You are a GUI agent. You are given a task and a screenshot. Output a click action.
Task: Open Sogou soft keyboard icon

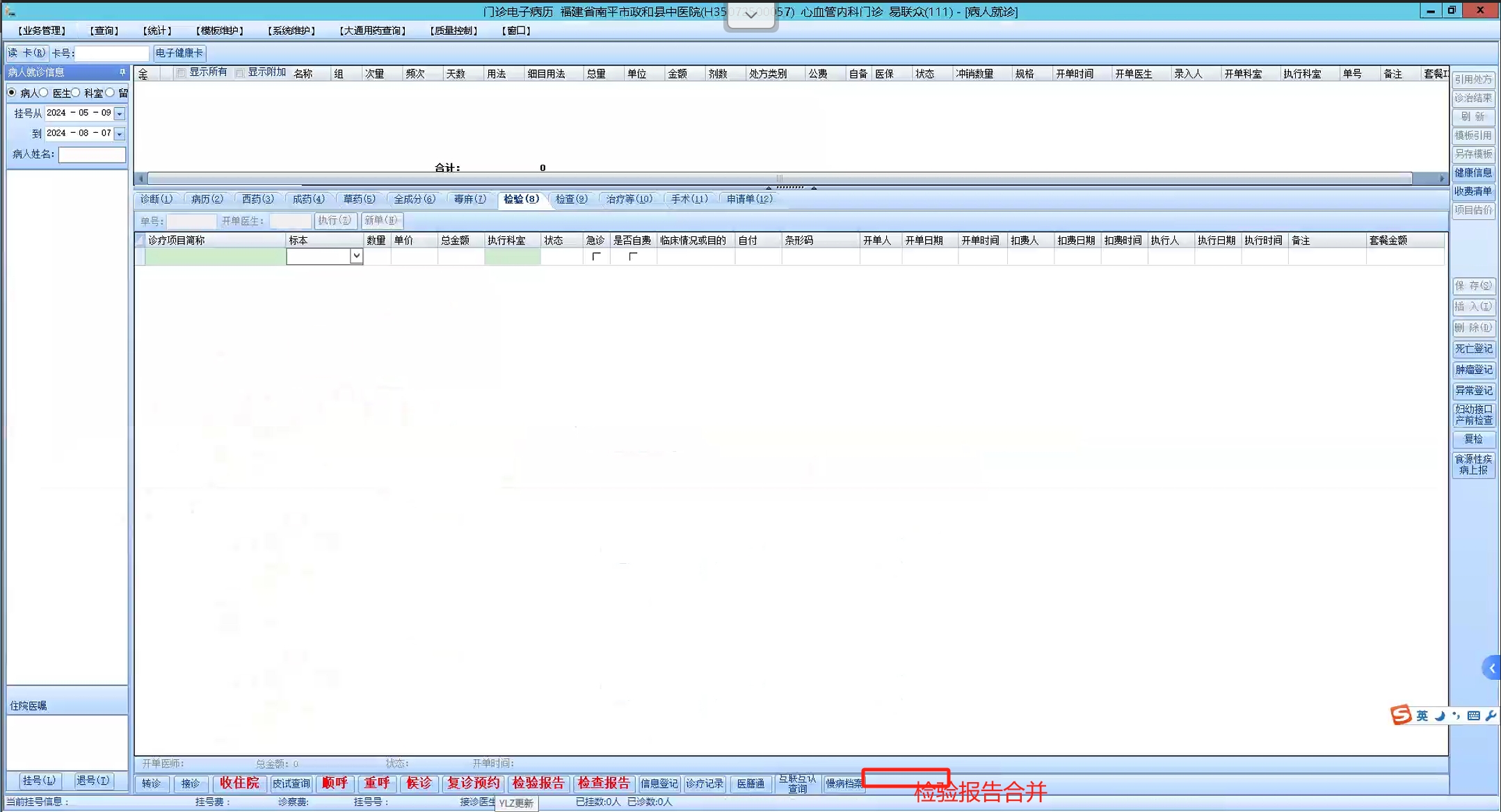[1473, 715]
